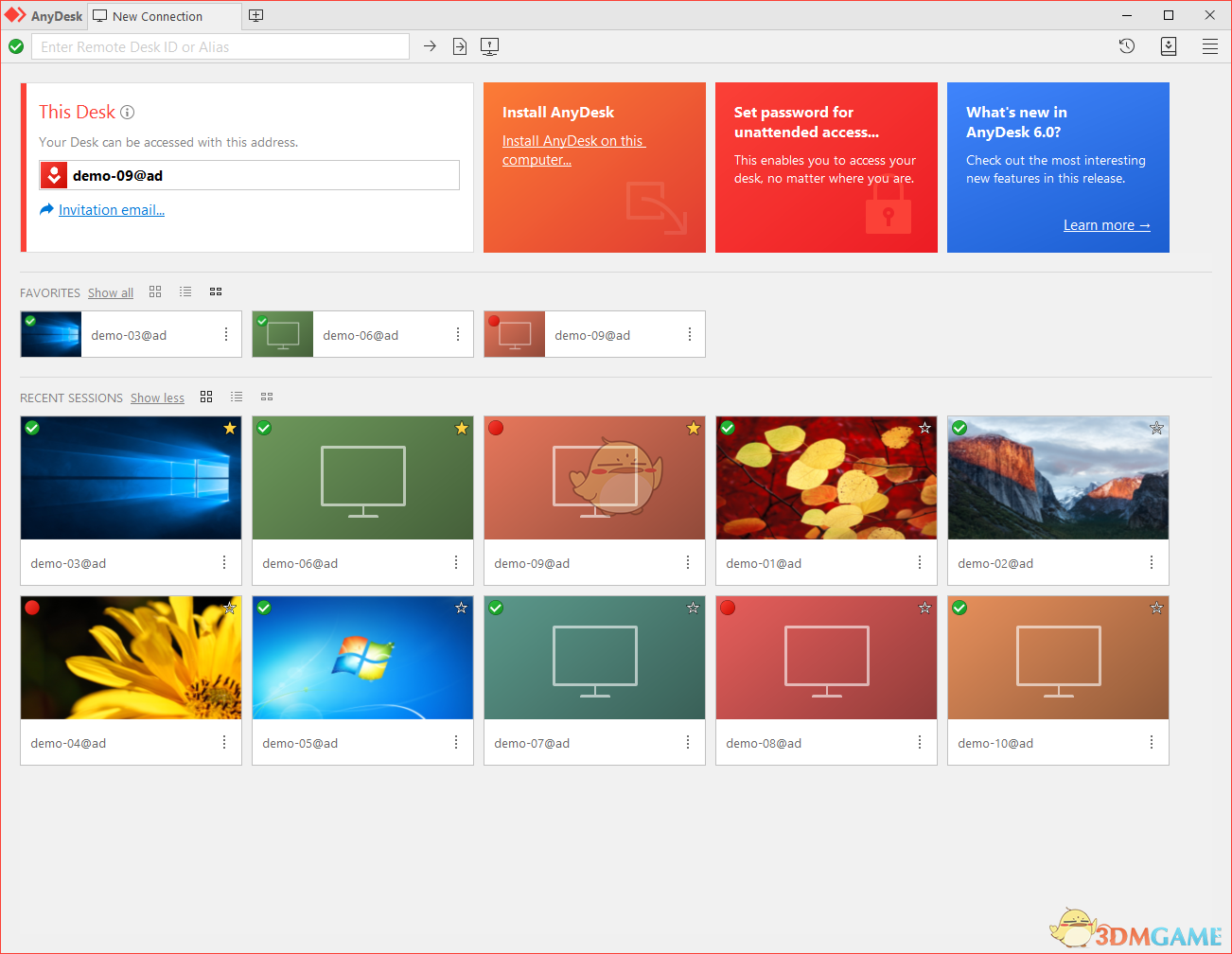Click Learn more about AnyDesk 6.0

point(1106,224)
